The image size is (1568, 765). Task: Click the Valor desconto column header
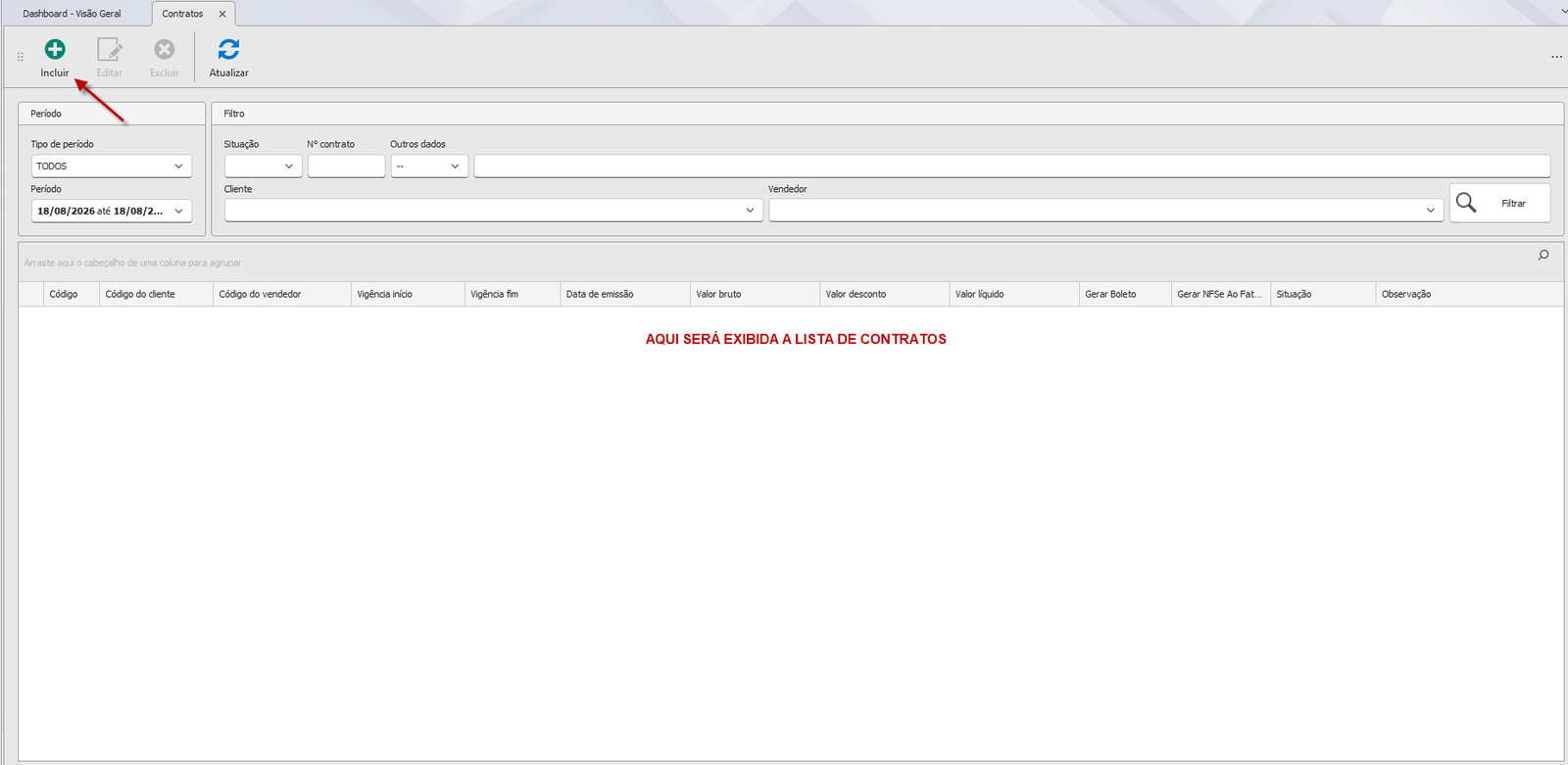point(885,294)
